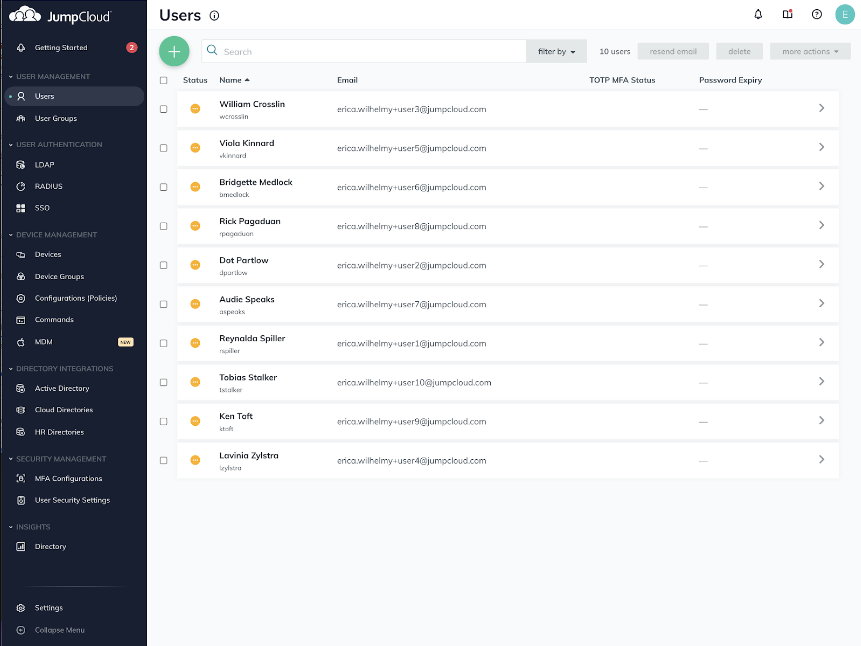Check the select-all checkbox in the header
This screenshot has height=646, width=861.
[x=163, y=79]
